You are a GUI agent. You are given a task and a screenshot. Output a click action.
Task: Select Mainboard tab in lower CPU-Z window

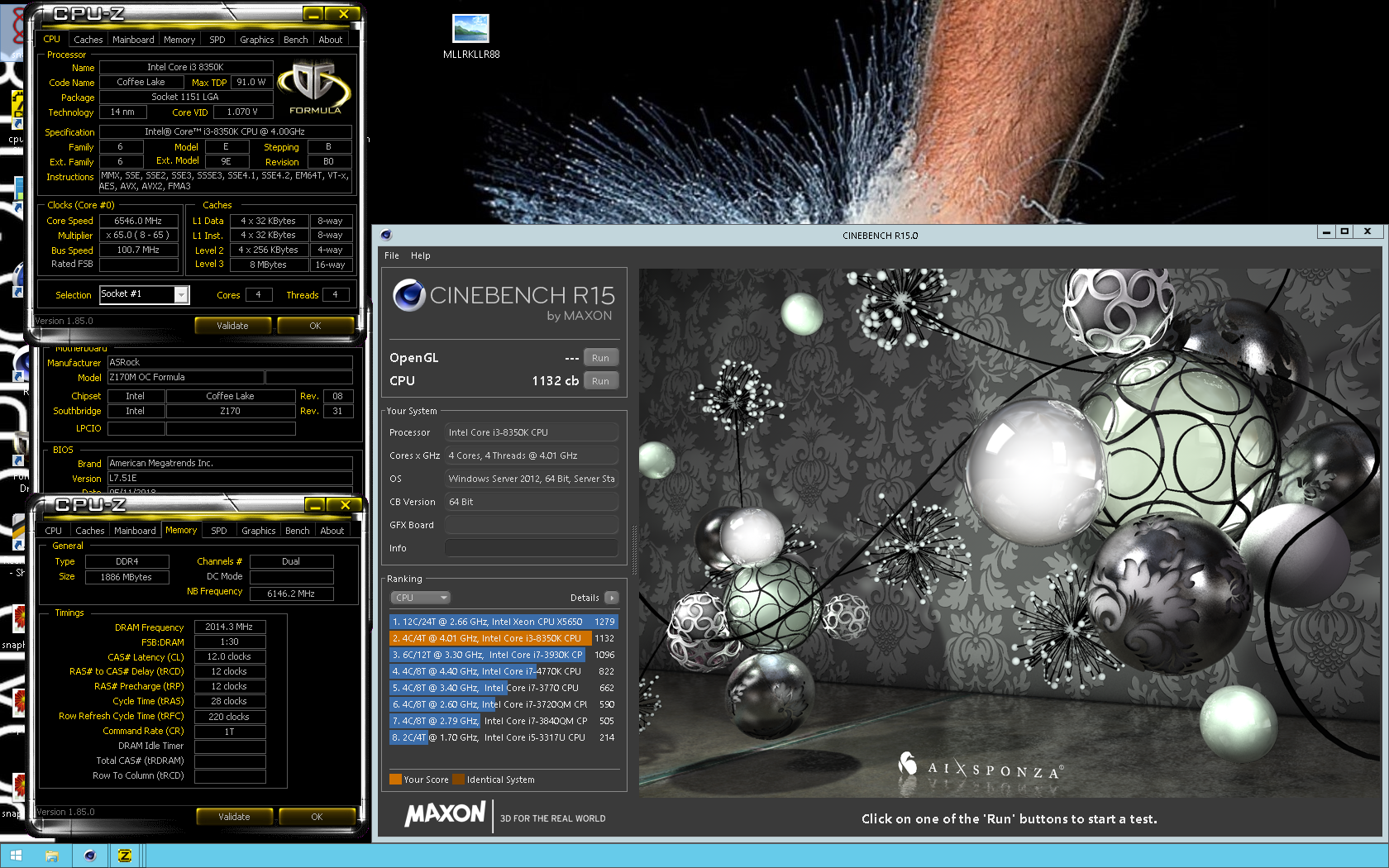(x=135, y=531)
